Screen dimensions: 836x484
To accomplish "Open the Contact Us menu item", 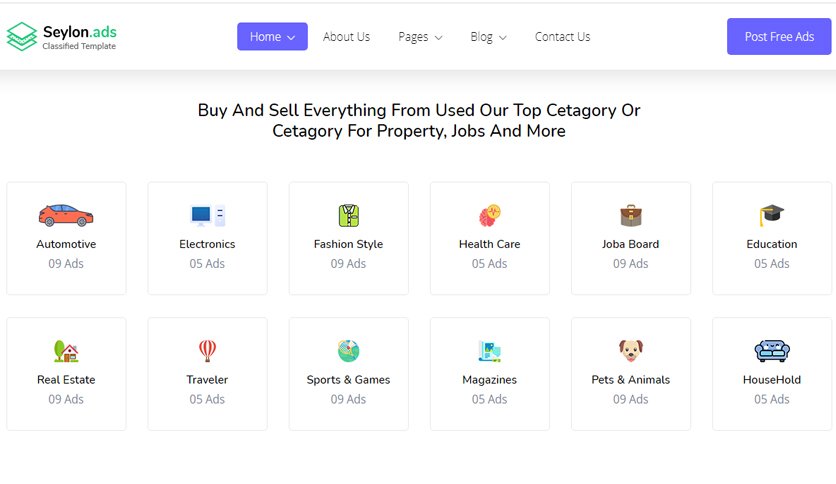I will pyautogui.click(x=562, y=37).
